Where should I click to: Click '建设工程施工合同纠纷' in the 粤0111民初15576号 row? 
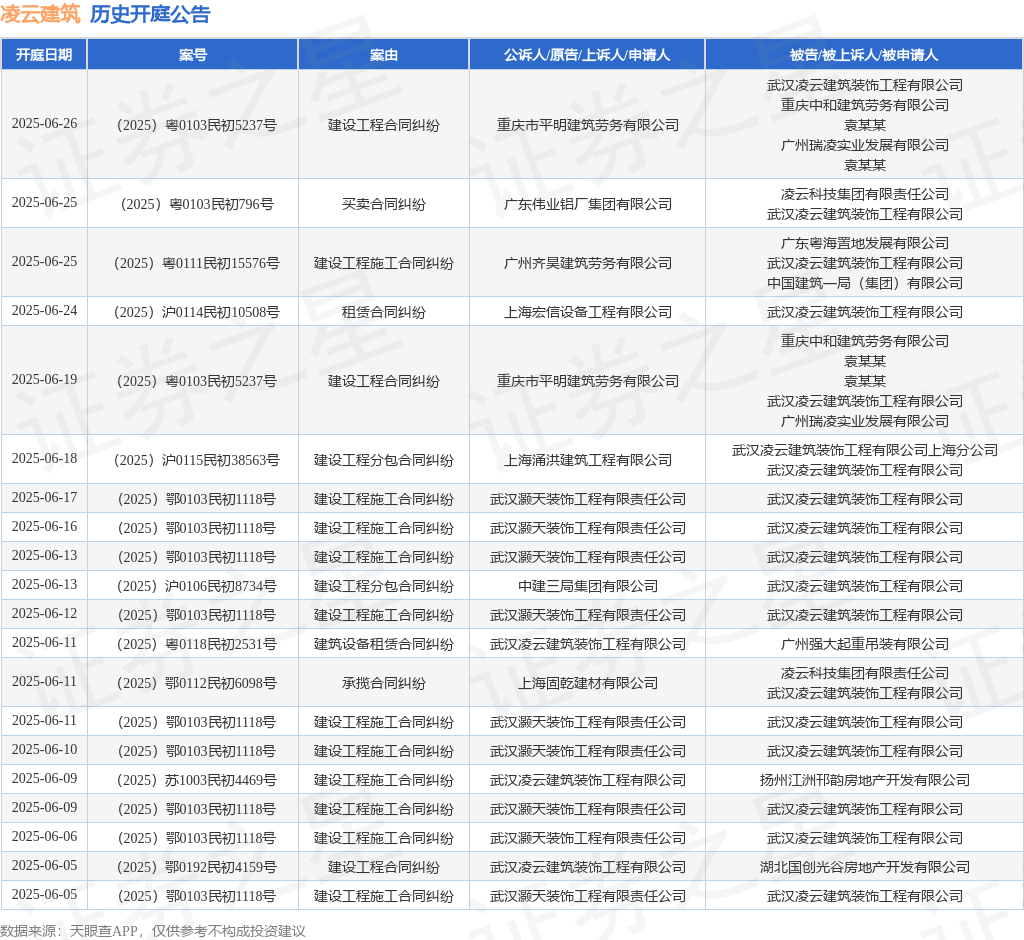coord(383,263)
